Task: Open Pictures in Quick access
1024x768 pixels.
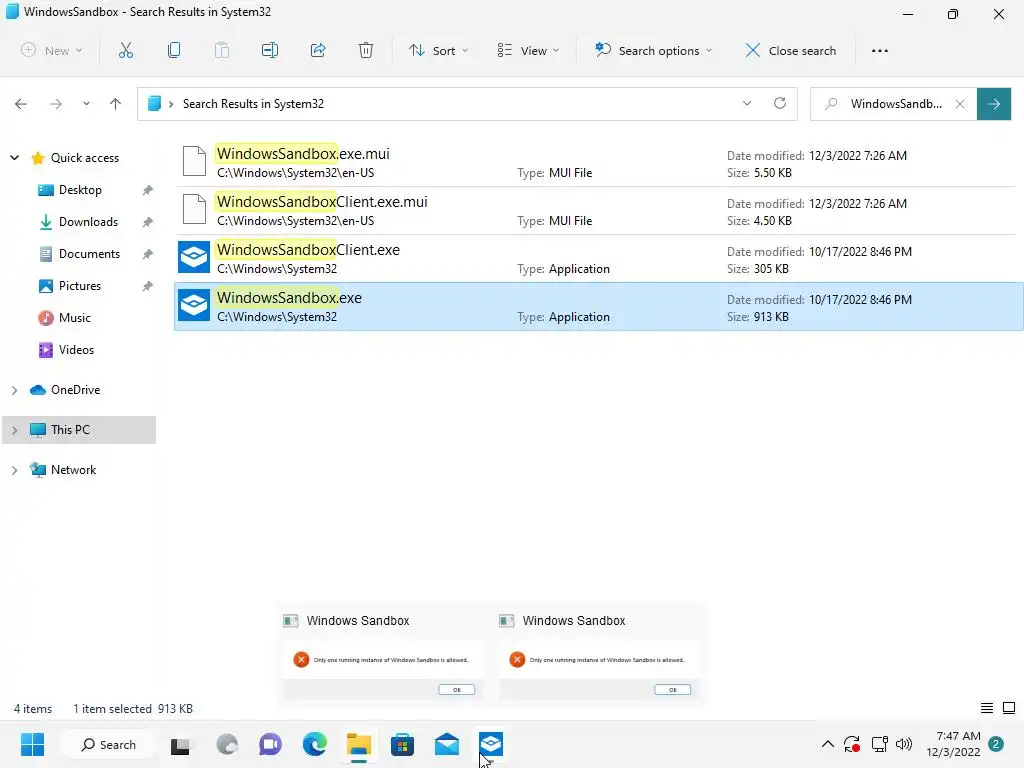Action: (x=80, y=285)
